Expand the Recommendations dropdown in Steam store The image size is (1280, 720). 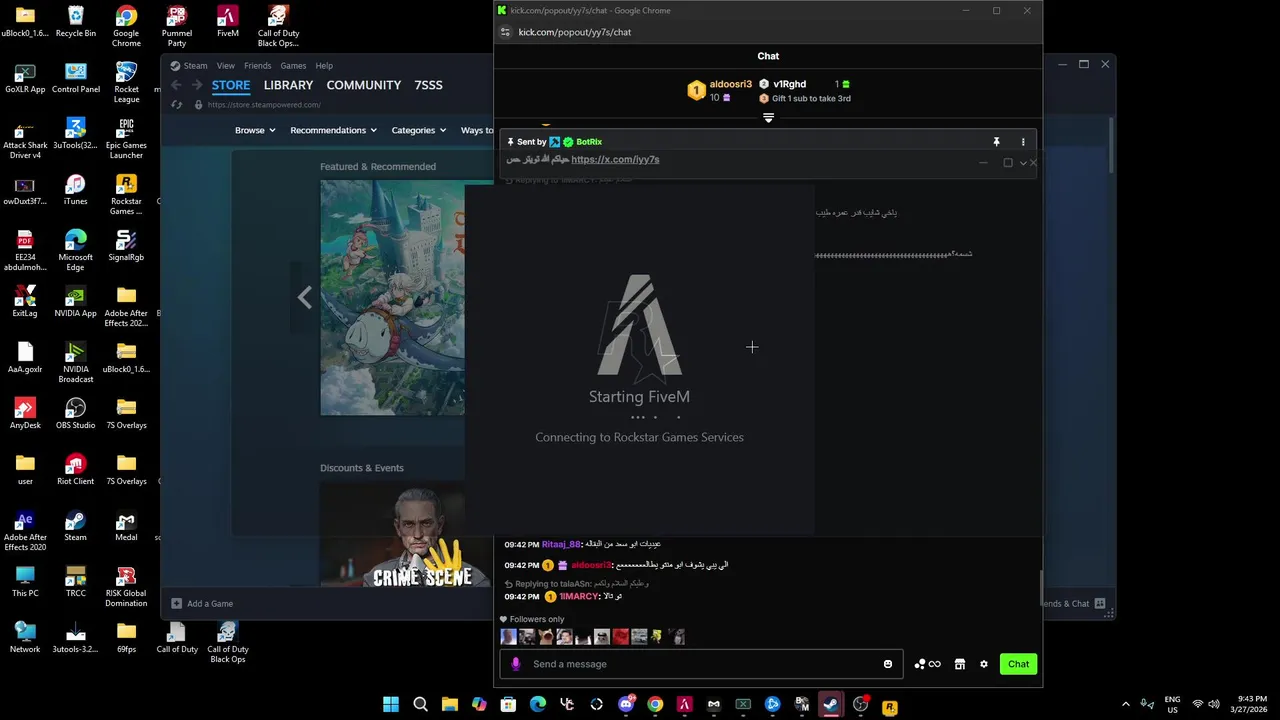point(333,130)
